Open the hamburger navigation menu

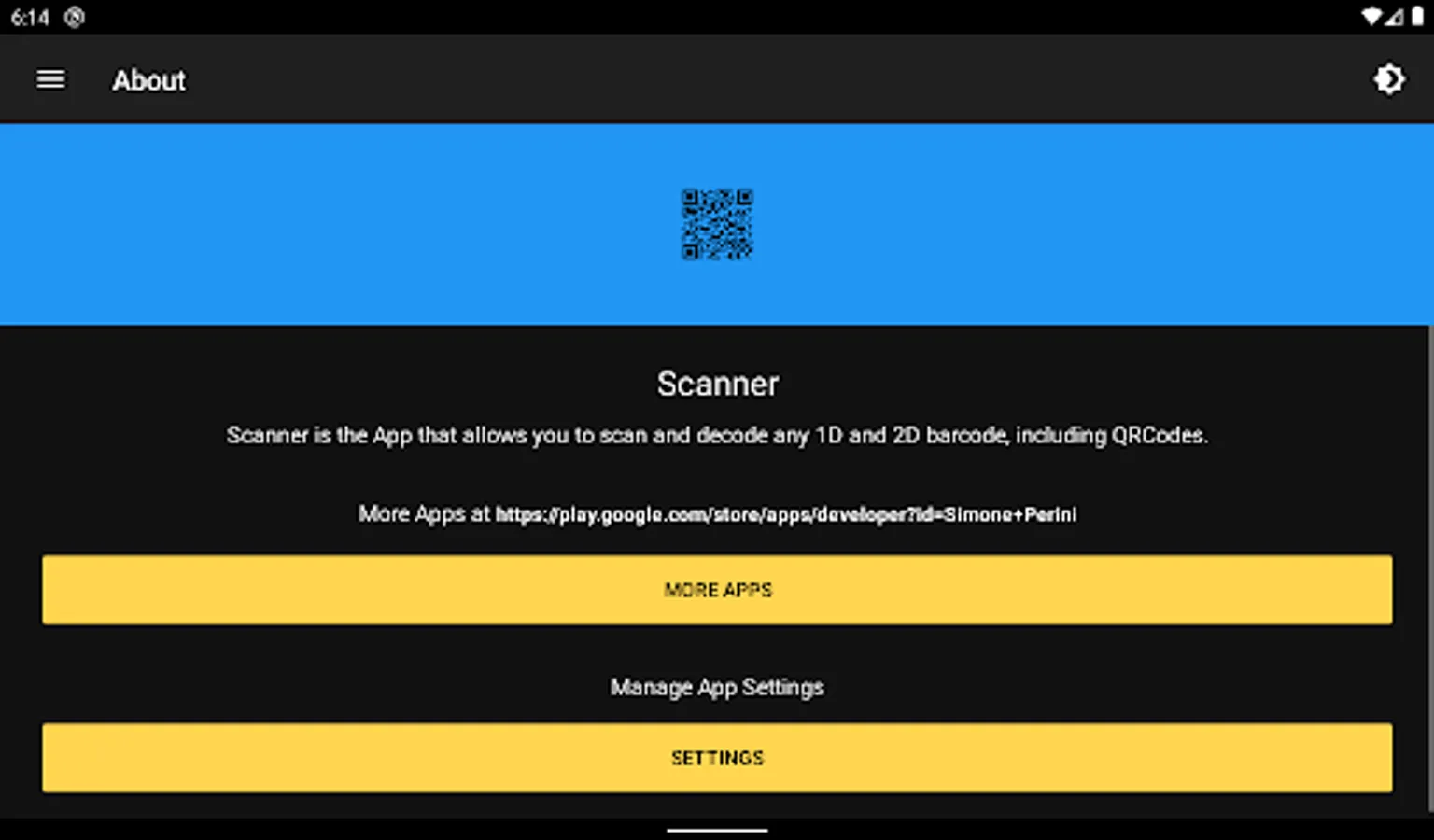(50, 80)
